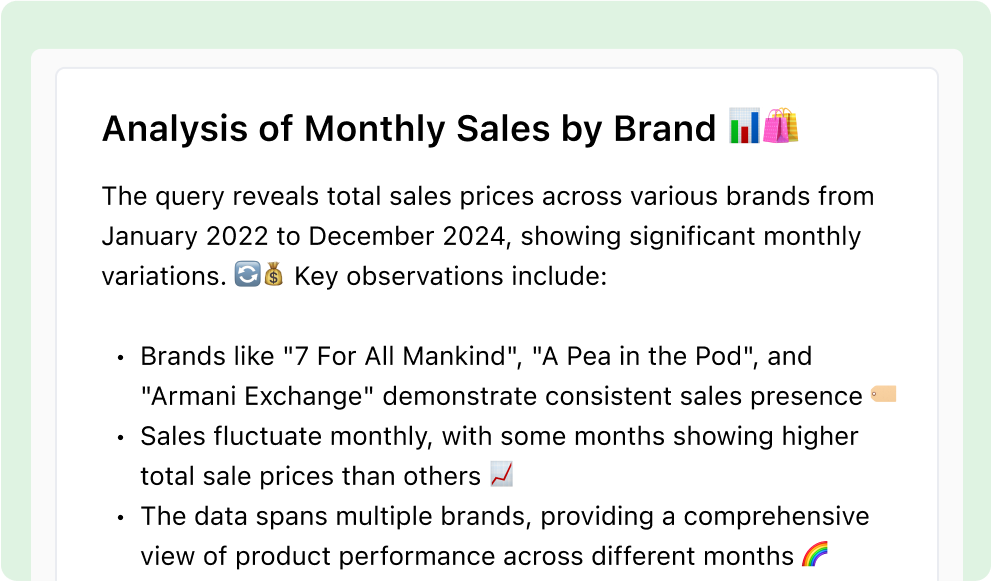This screenshot has height=581, width=991.
Task: Click the bar chart emoji in heading
Action: pyautogui.click(x=745, y=126)
